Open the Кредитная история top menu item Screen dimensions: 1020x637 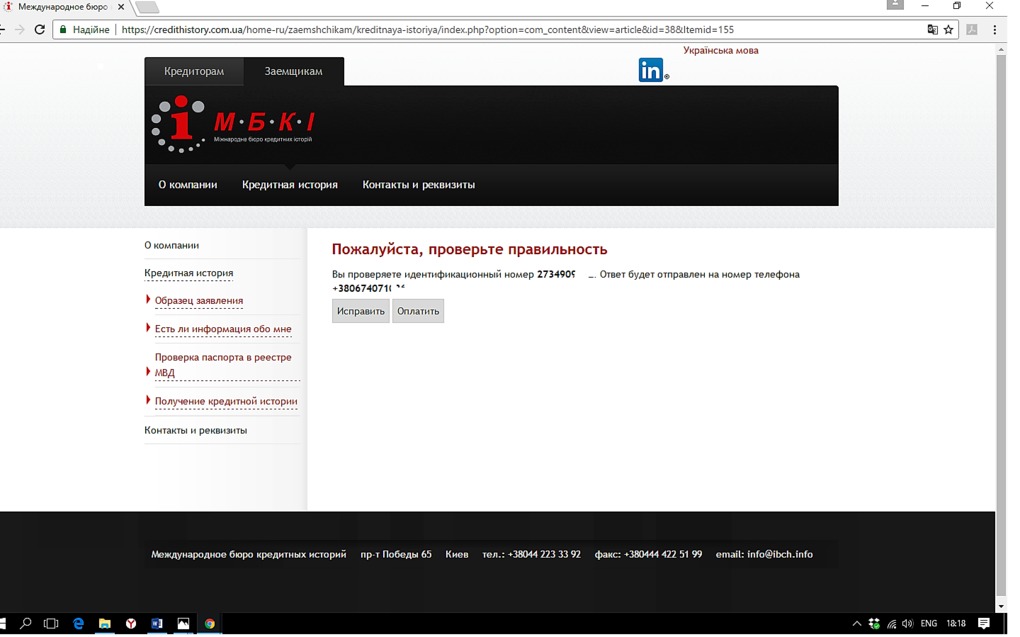coord(289,185)
